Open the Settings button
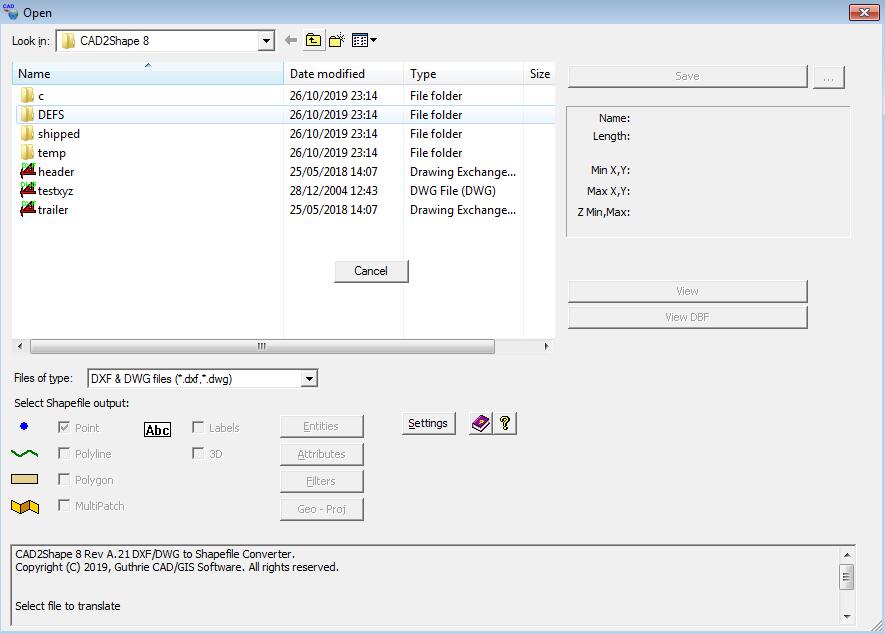 (x=428, y=423)
